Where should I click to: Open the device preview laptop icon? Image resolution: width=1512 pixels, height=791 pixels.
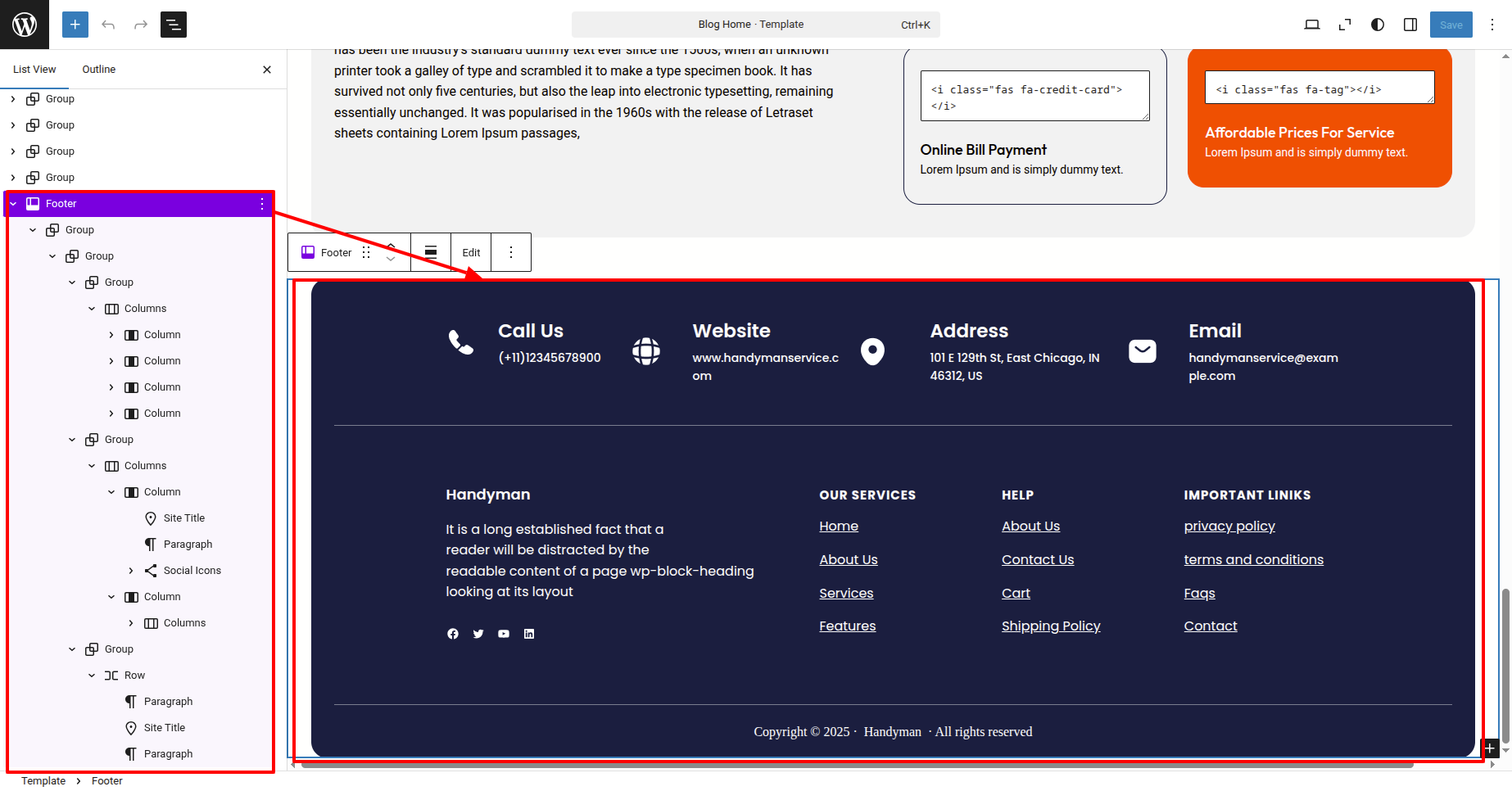pos(1311,25)
